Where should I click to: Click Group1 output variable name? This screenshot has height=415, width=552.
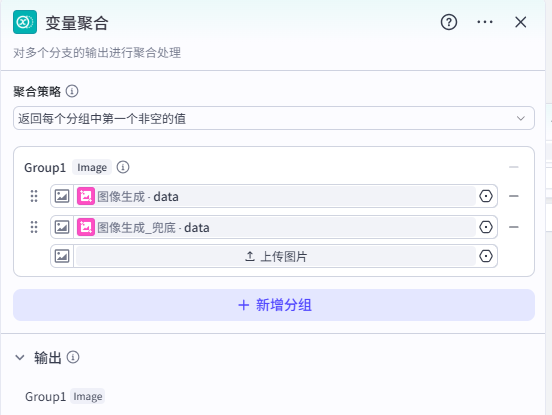pos(45,397)
